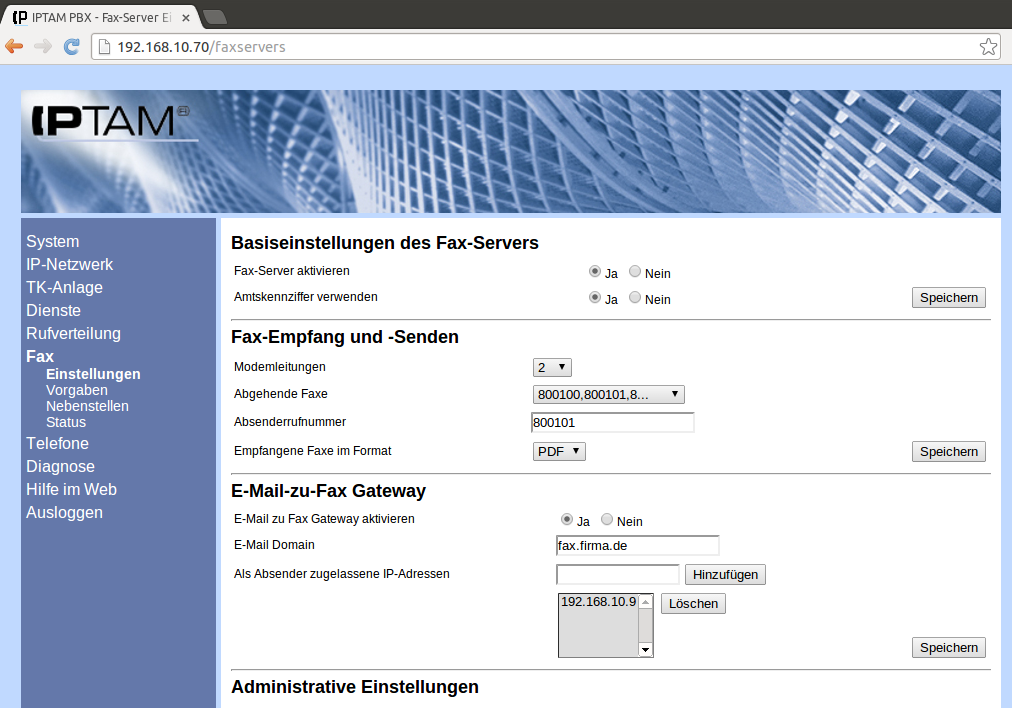This screenshot has width=1012, height=708.
Task: Click the browser forward arrow
Action: [x=43, y=46]
